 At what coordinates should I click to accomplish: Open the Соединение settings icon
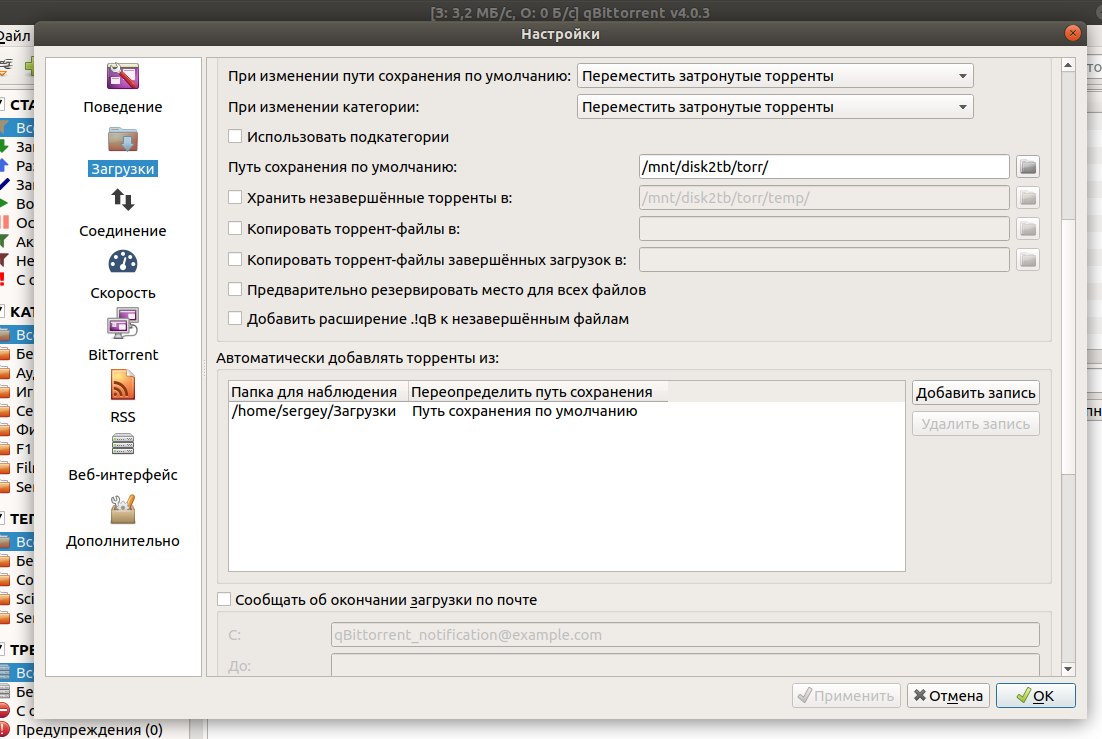click(122, 200)
